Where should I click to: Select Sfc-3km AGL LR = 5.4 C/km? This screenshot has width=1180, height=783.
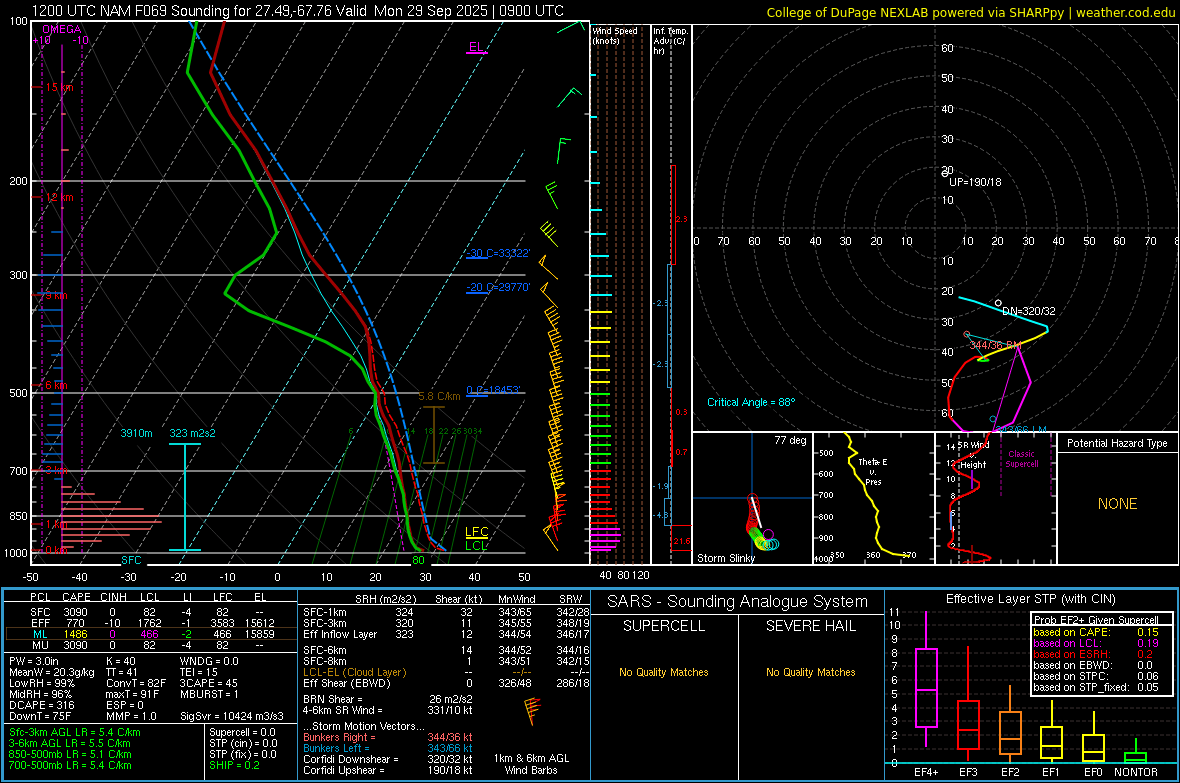click(75, 732)
